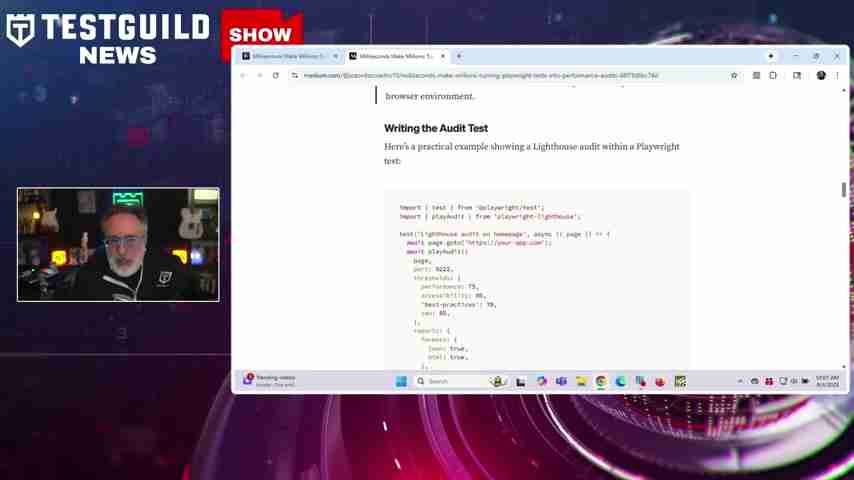Click the medium.com address bar
854x480 pixels.
pos(500,75)
